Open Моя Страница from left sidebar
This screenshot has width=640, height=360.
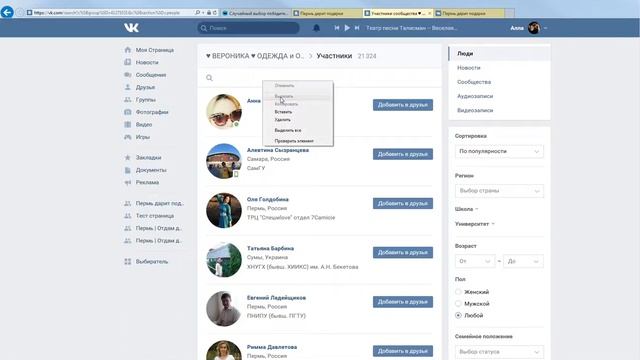(155, 50)
